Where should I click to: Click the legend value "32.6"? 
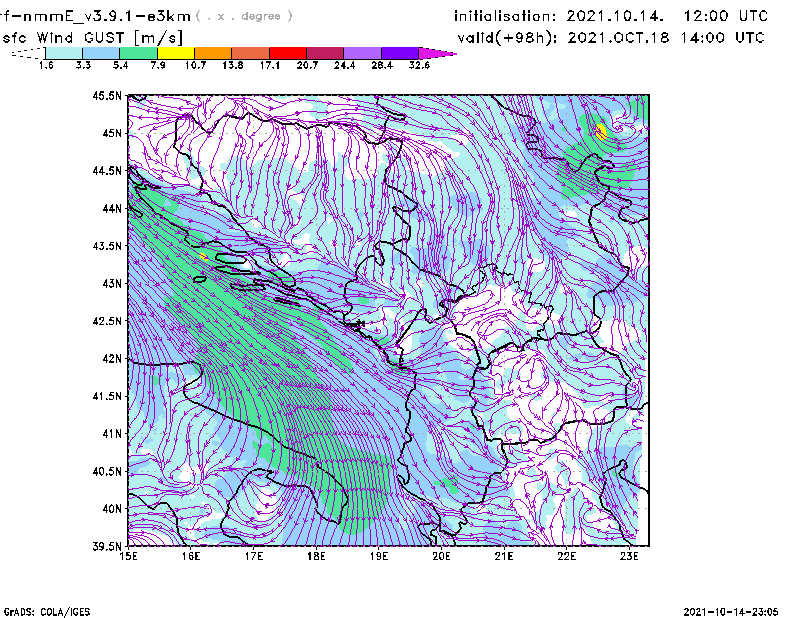pos(419,65)
